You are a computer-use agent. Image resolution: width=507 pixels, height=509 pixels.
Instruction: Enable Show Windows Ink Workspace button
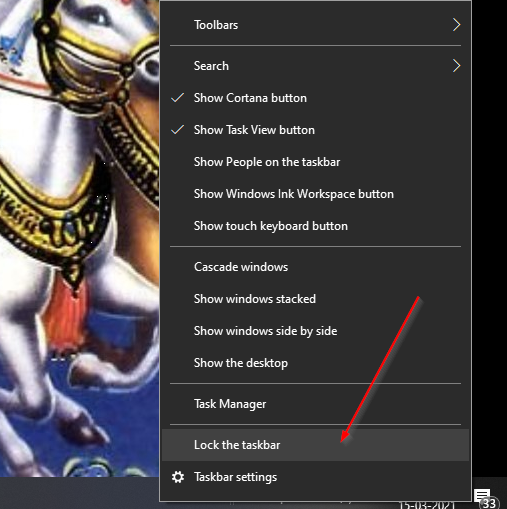315,194
